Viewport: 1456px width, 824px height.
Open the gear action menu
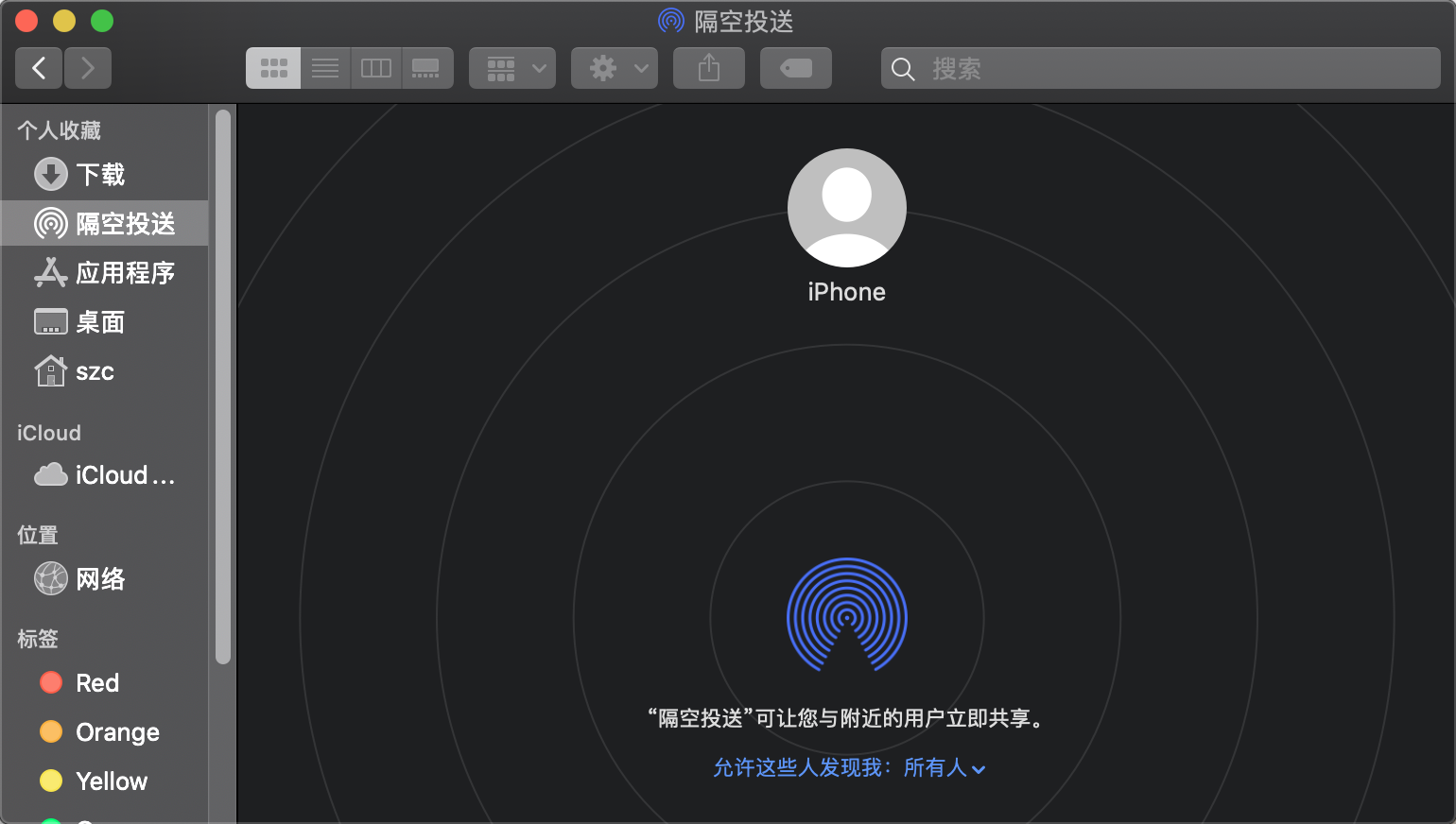615,68
